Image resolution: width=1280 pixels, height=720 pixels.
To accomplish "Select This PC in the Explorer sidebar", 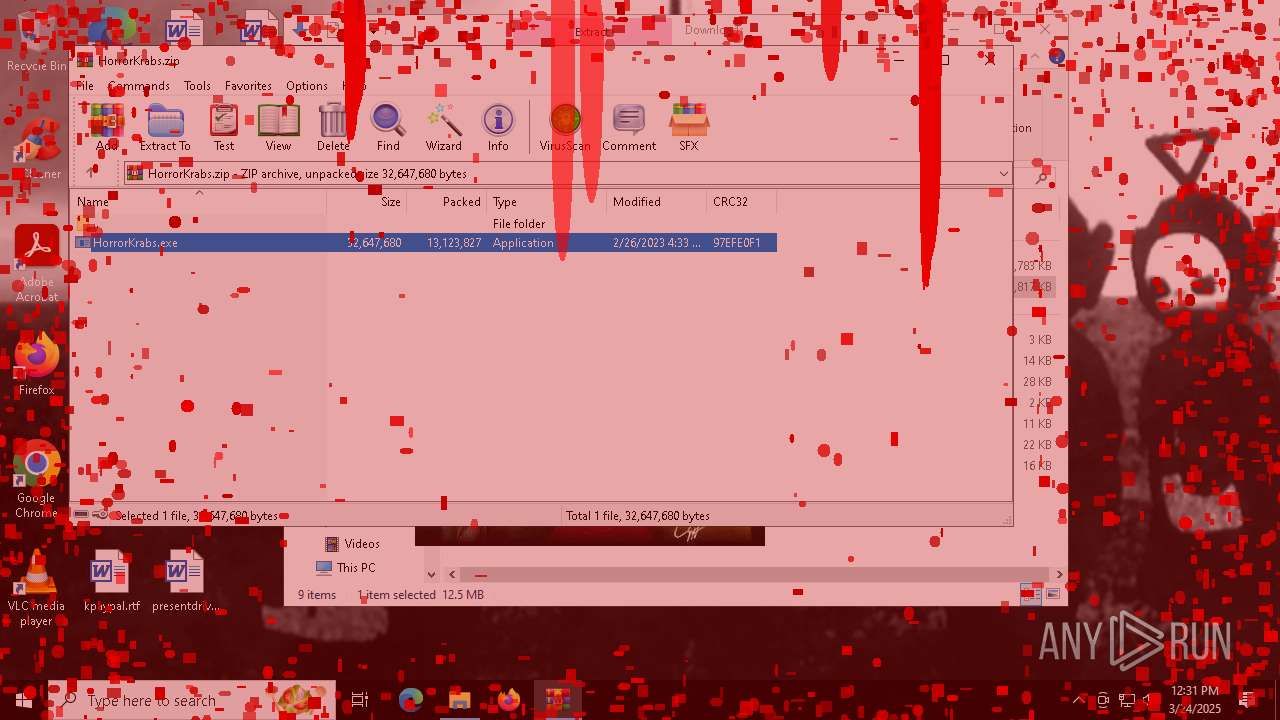I will click(x=346, y=568).
